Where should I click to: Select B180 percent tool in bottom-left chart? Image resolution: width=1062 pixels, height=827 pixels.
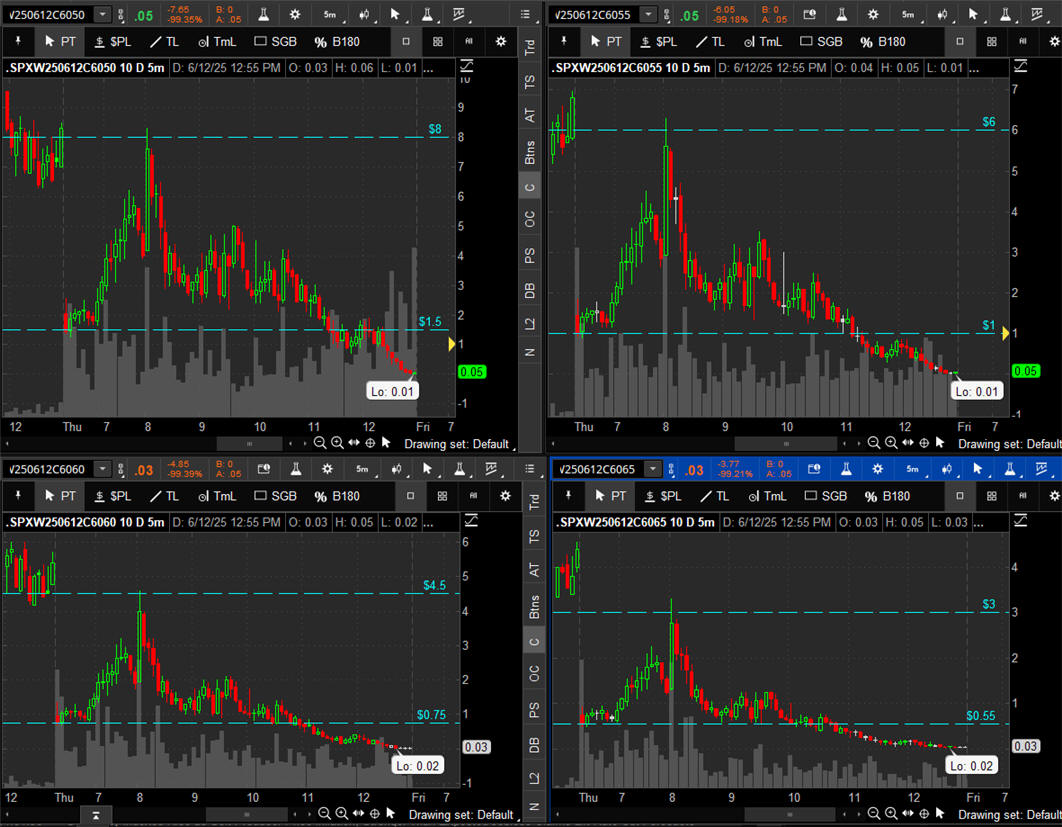point(338,496)
